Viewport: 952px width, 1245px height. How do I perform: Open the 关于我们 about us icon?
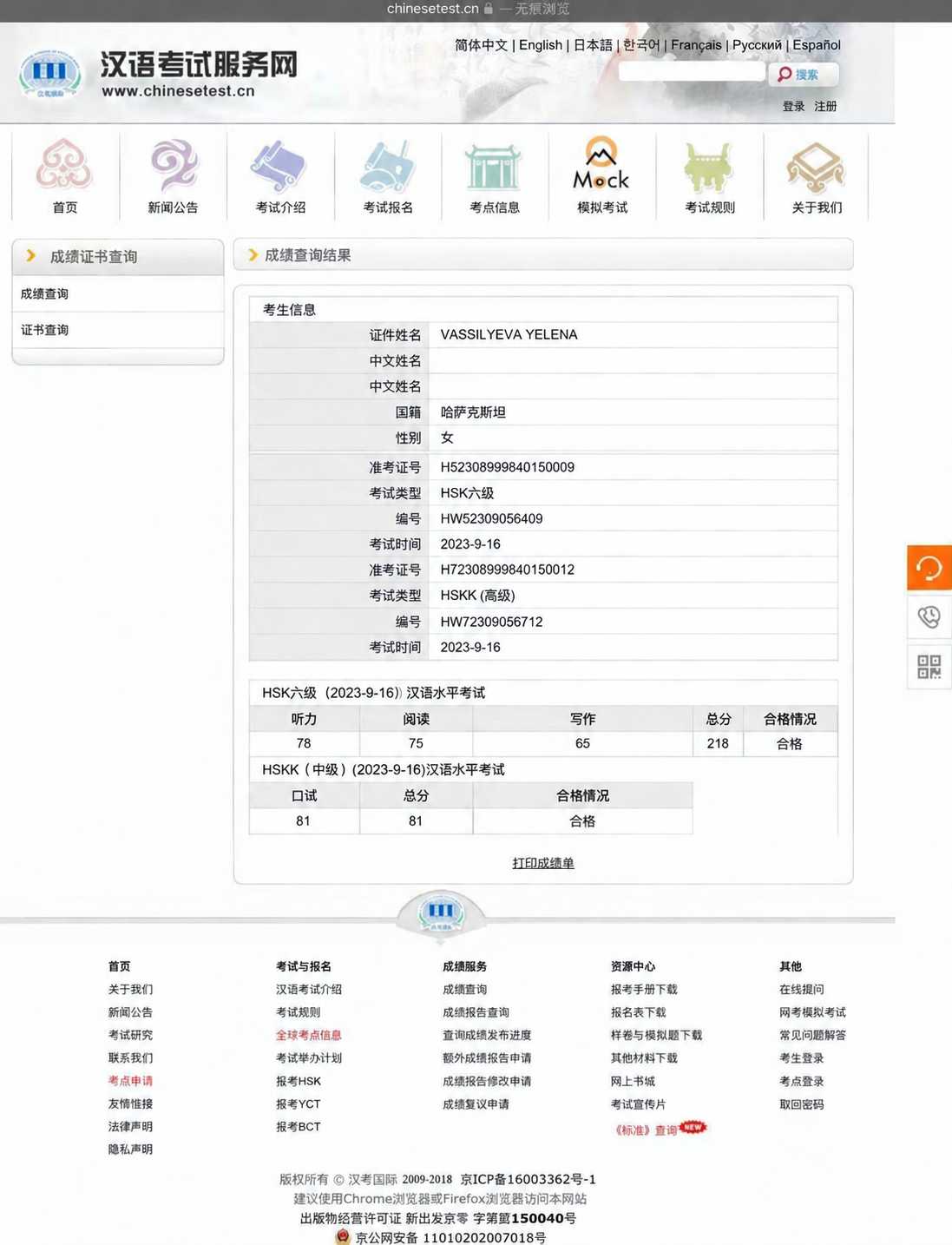pyautogui.click(x=816, y=176)
